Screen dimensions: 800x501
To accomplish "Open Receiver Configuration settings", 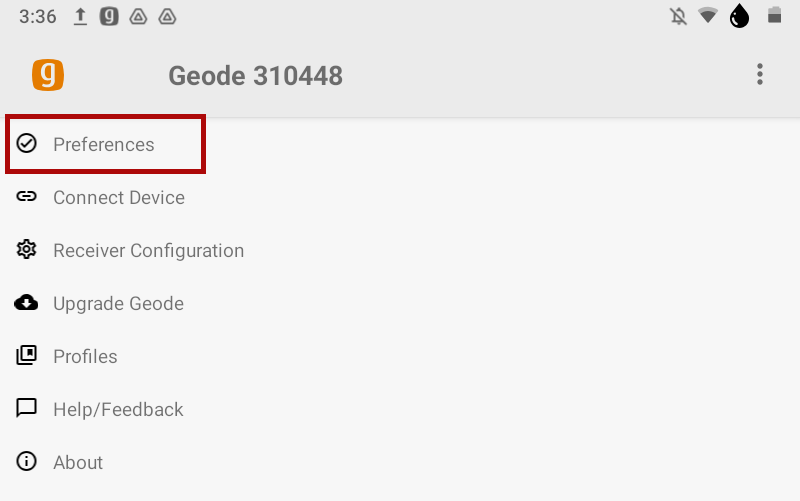I will tap(148, 251).
